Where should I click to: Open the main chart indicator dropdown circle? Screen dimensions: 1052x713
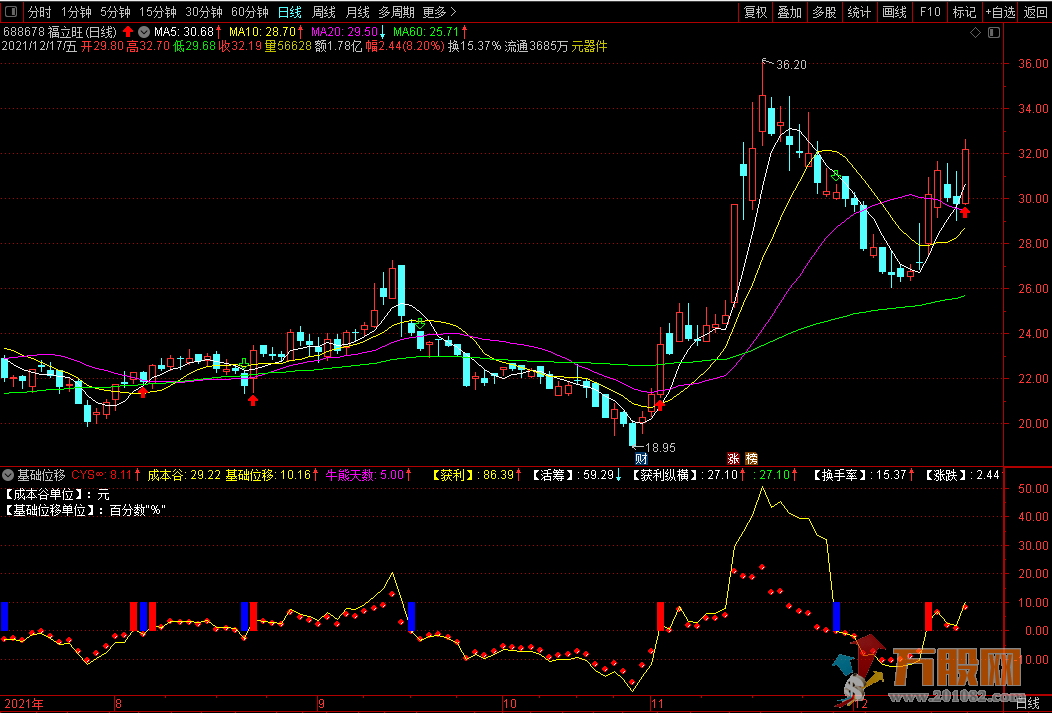144,32
